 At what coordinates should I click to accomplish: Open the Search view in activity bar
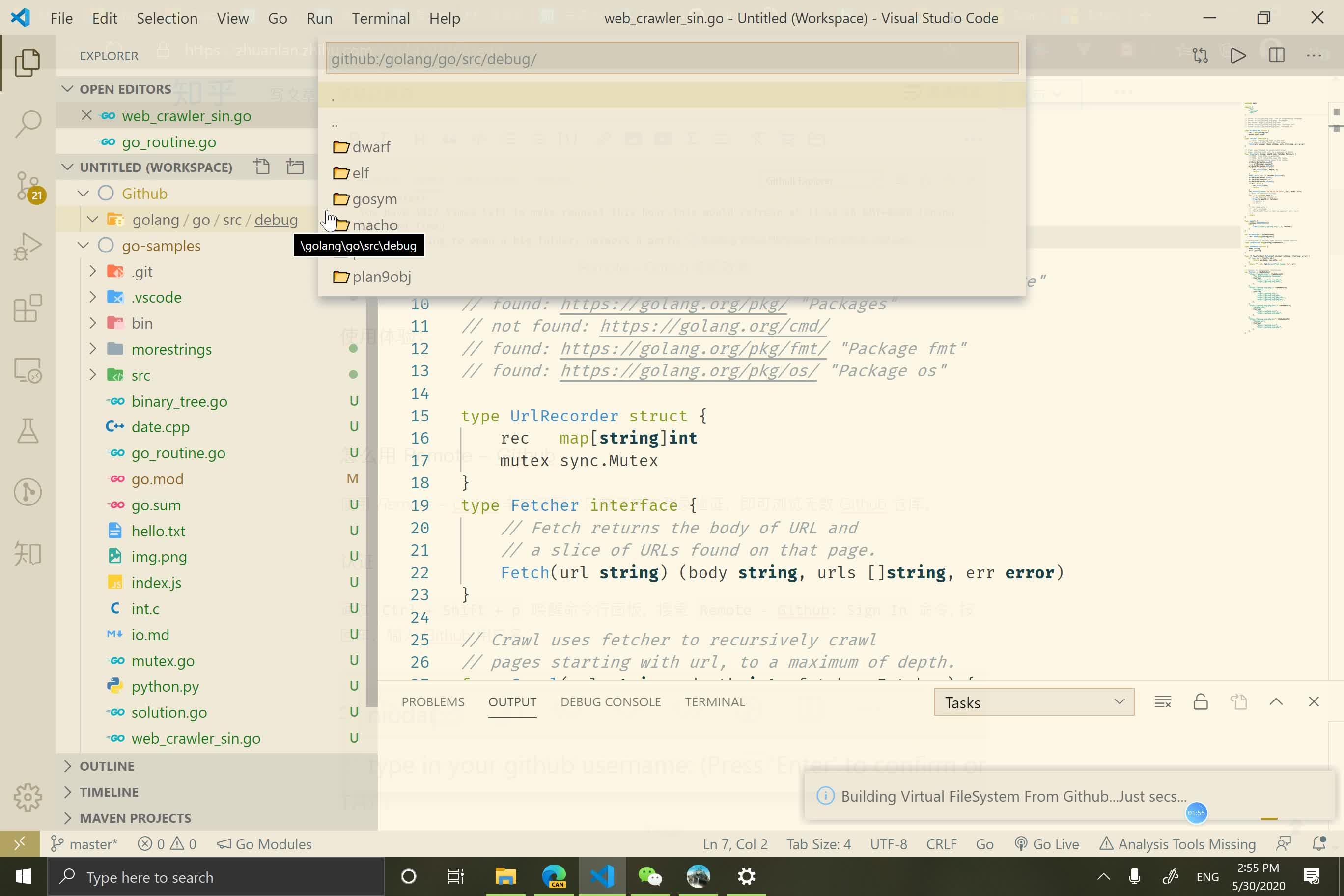point(28,123)
